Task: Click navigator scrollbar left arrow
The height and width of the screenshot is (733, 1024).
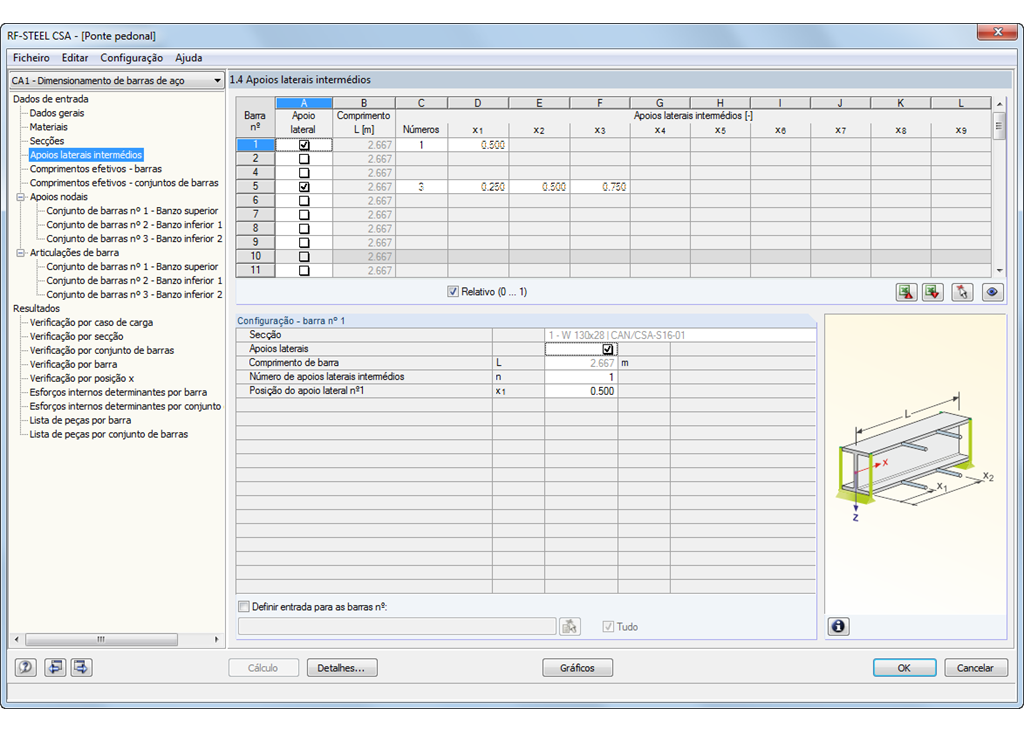Action: click(x=16, y=639)
